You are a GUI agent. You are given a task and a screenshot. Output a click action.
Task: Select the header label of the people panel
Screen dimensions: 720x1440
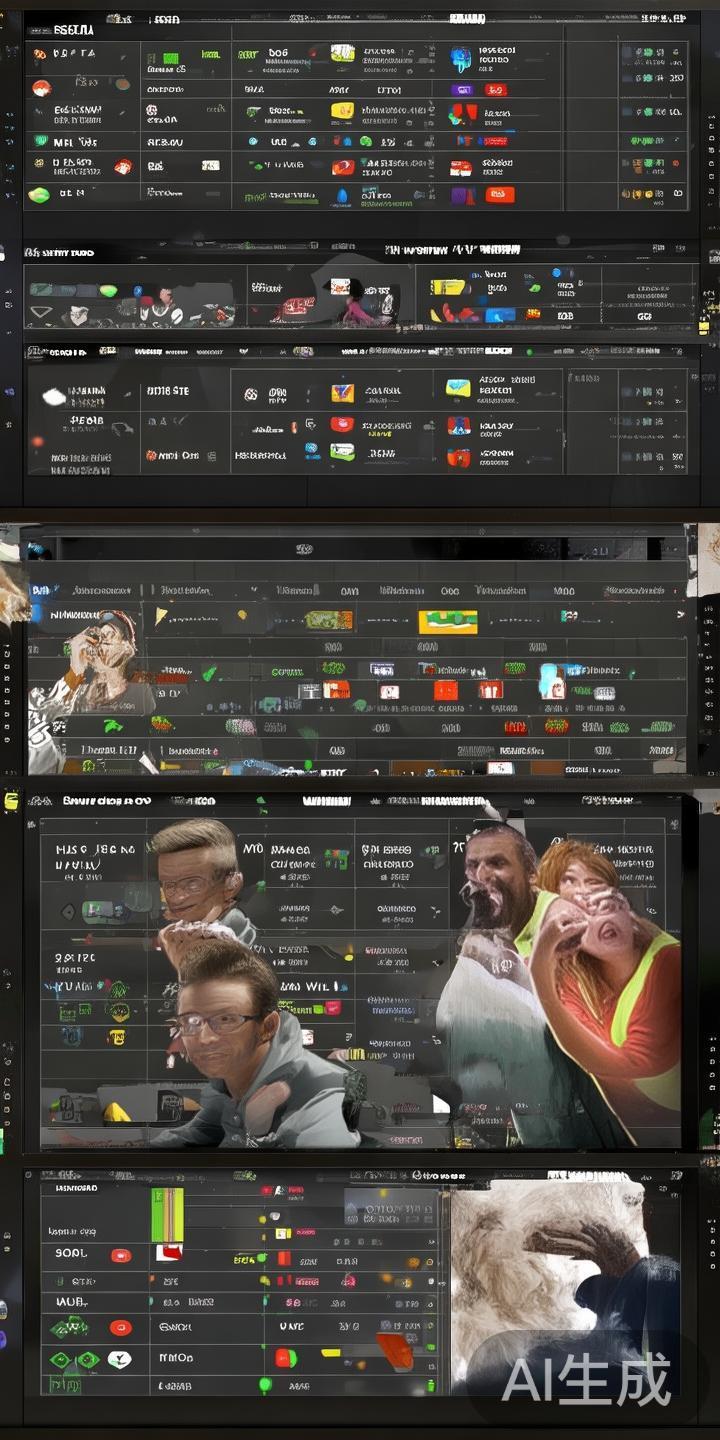pos(107,801)
